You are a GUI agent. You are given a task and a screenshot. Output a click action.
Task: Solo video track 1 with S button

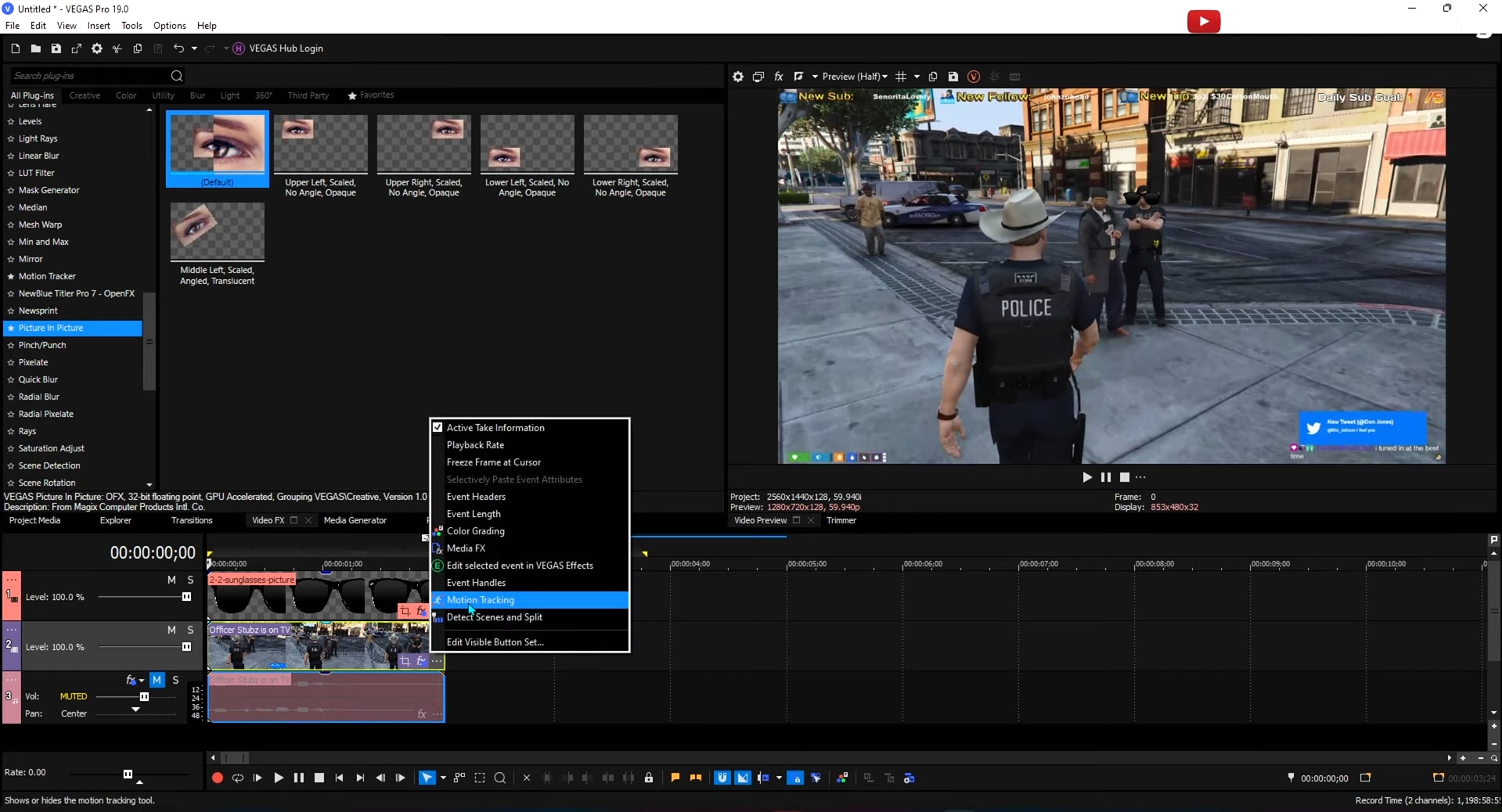[190, 580]
